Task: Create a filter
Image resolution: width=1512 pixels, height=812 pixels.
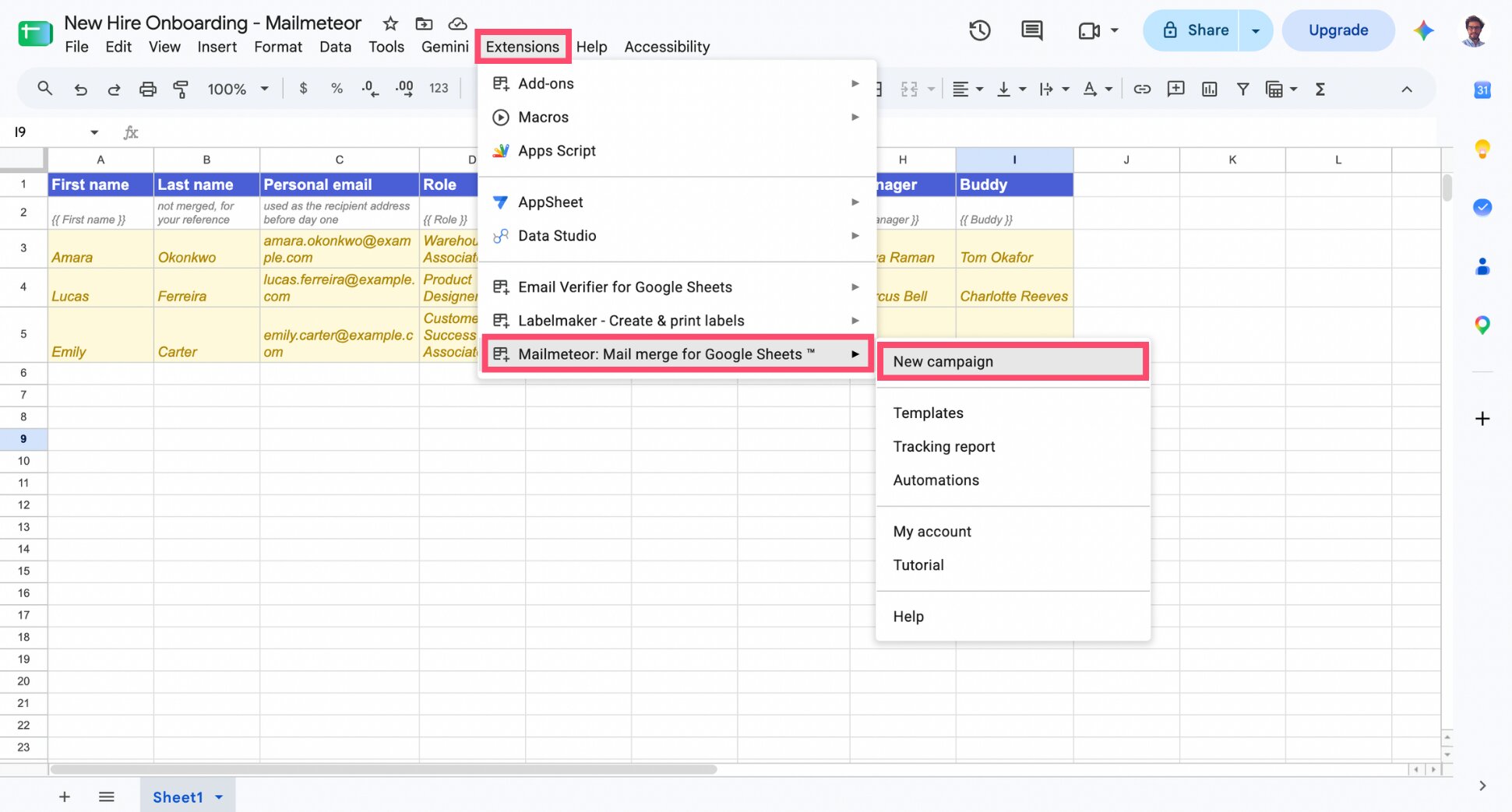Action: pyautogui.click(x=1242, y=89)
